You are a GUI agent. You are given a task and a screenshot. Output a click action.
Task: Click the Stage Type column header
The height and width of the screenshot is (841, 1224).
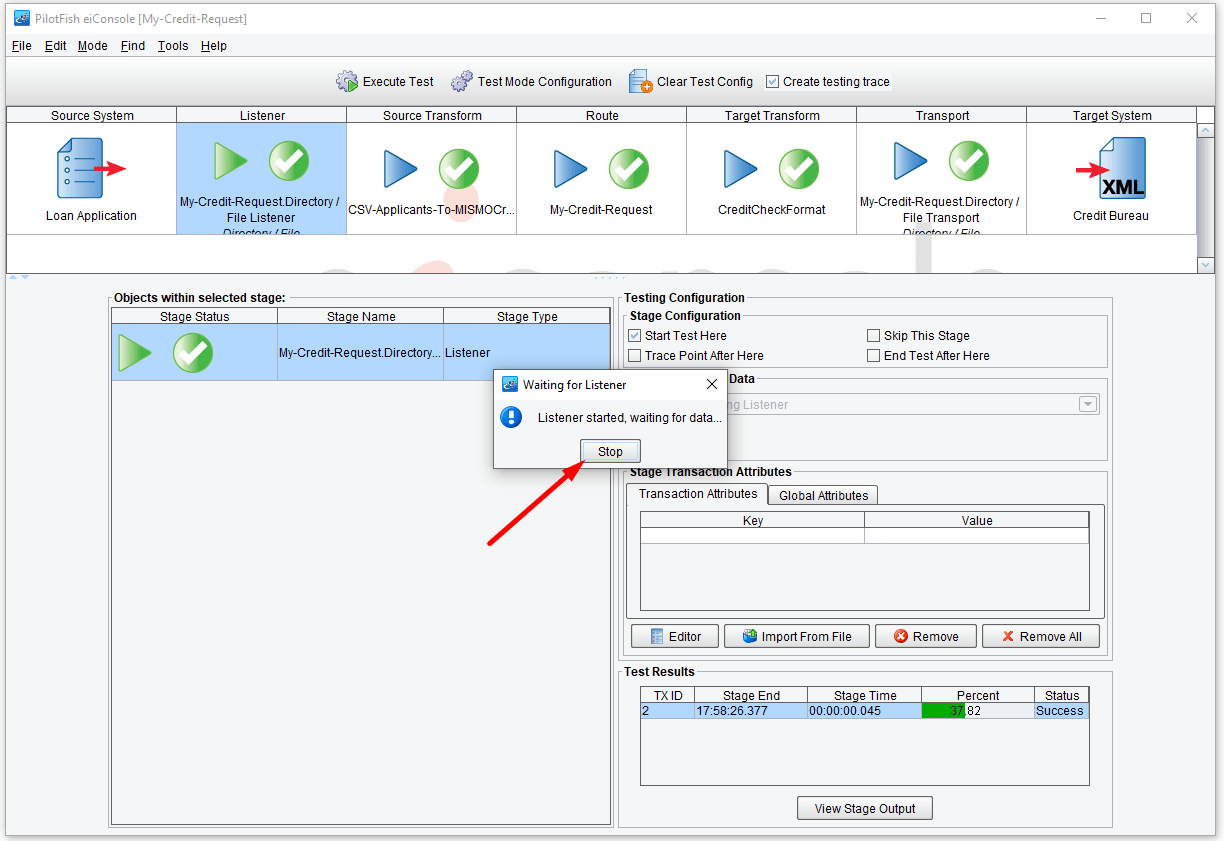(527, 316)
